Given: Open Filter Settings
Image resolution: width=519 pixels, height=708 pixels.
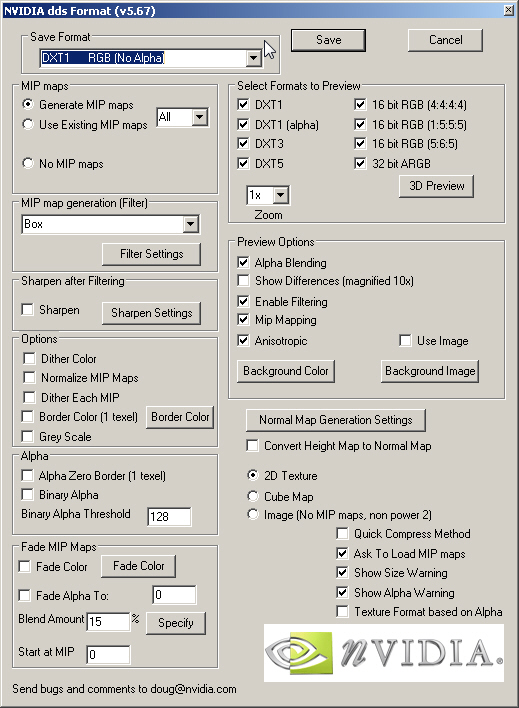Looking at the screenshot, I should tap(151, 254).
